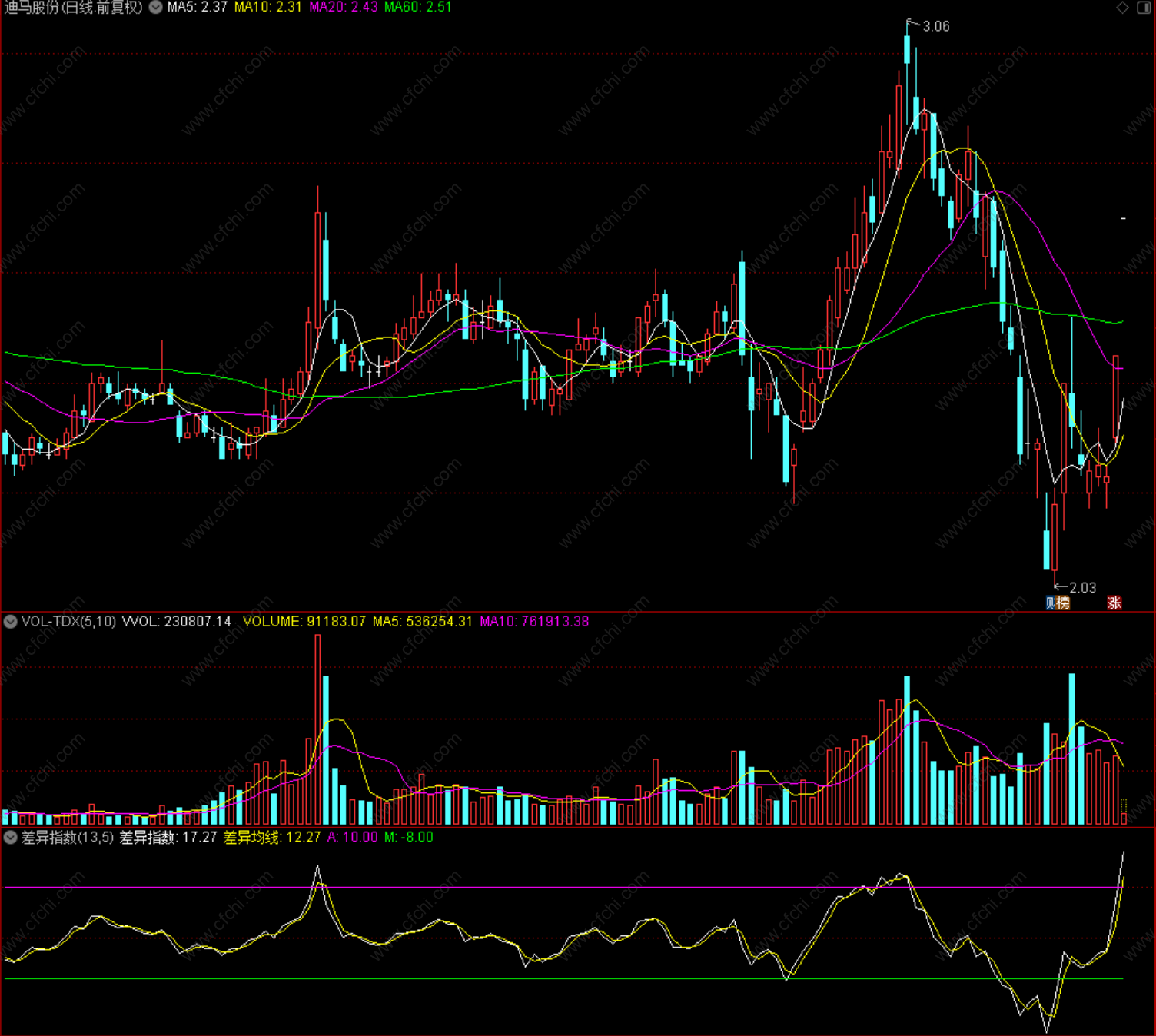This screenshot has height=1036, width=1156.
Task: Click the M: -8.00 parameter label
Action: tap(409, 838)
